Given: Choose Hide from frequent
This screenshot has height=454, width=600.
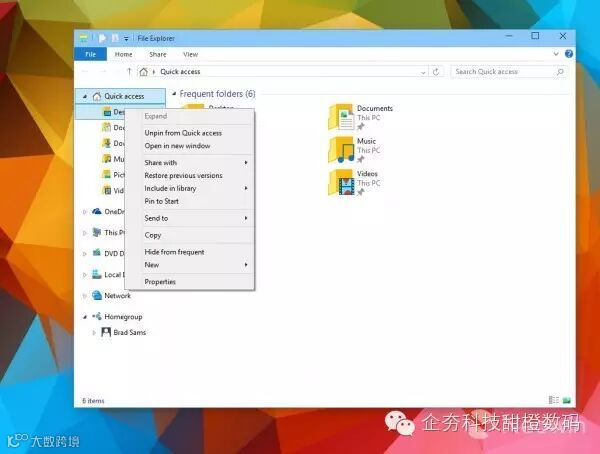Looking at the screenshot, I should coord(174,252).
